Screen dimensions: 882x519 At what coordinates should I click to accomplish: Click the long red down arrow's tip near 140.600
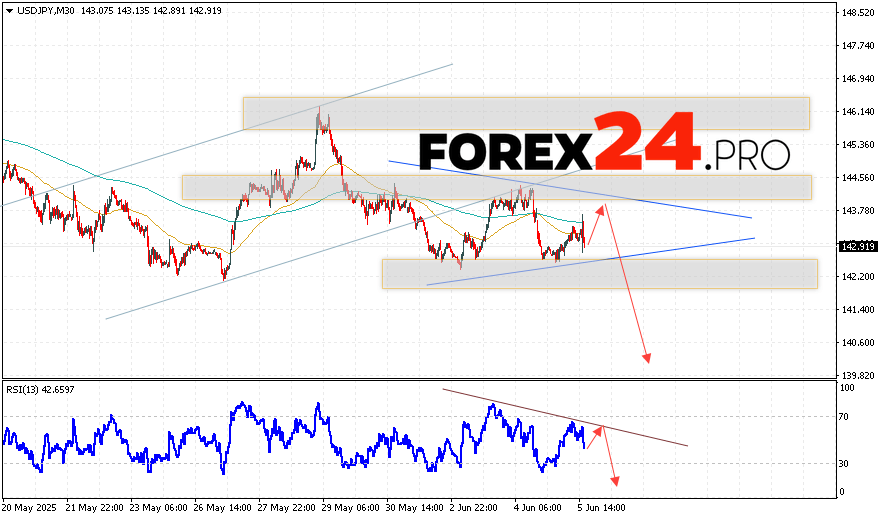pyautogui.click(x=648, y=360)
